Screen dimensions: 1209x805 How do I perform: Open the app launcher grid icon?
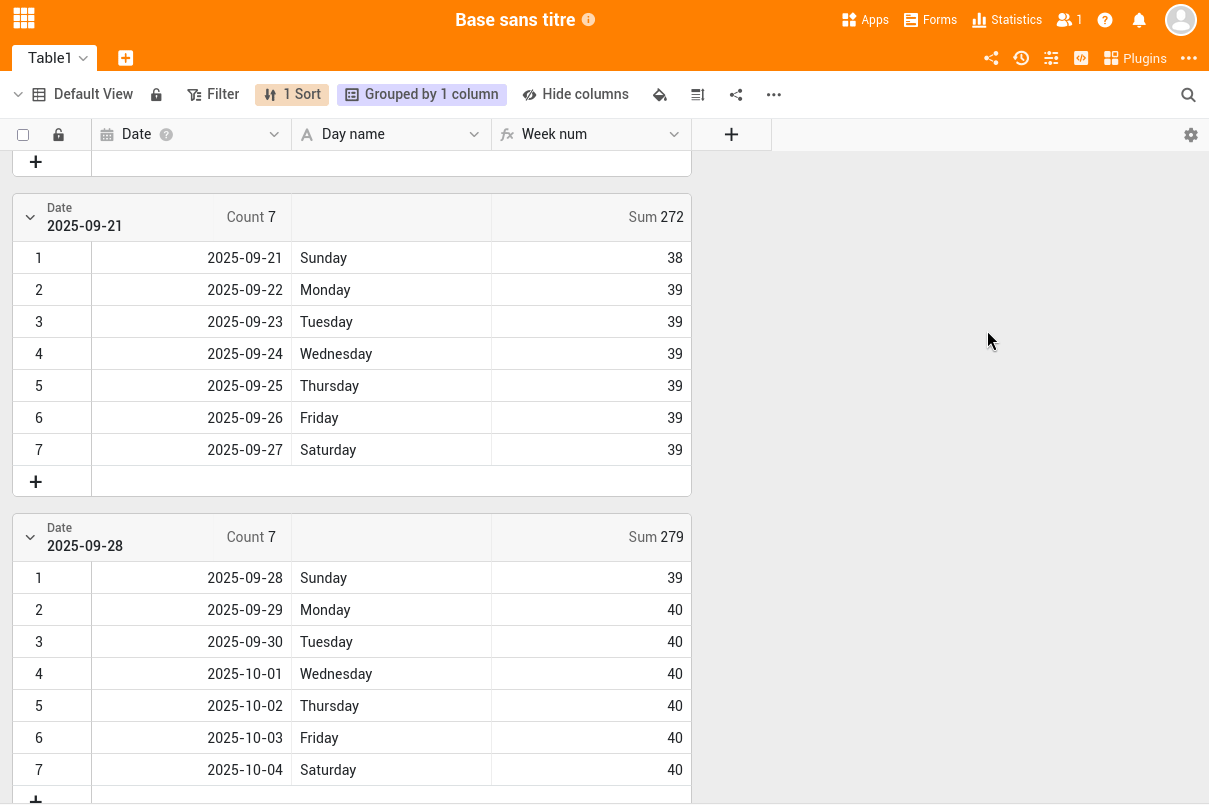24,19
